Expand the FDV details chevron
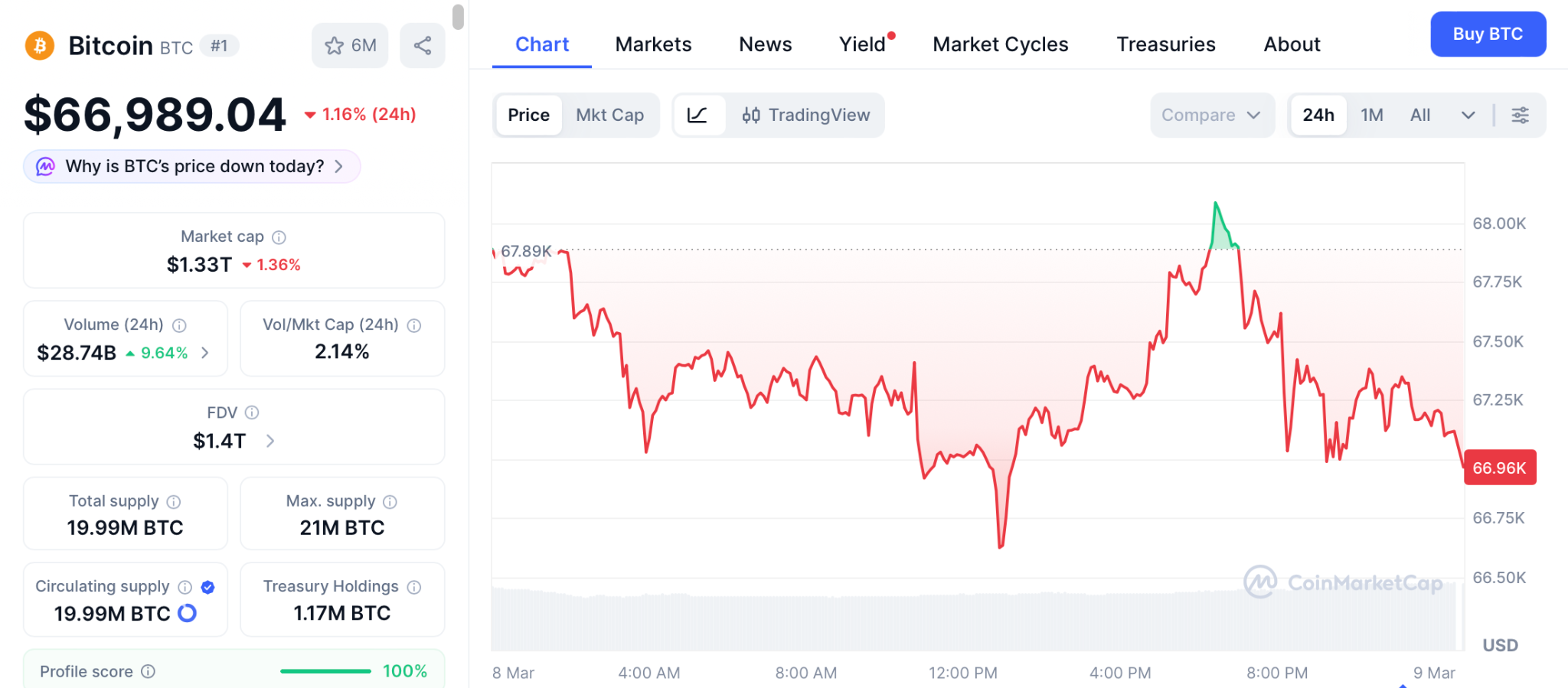The height and width of the screenshot is (688, 1568). (270, 441)
